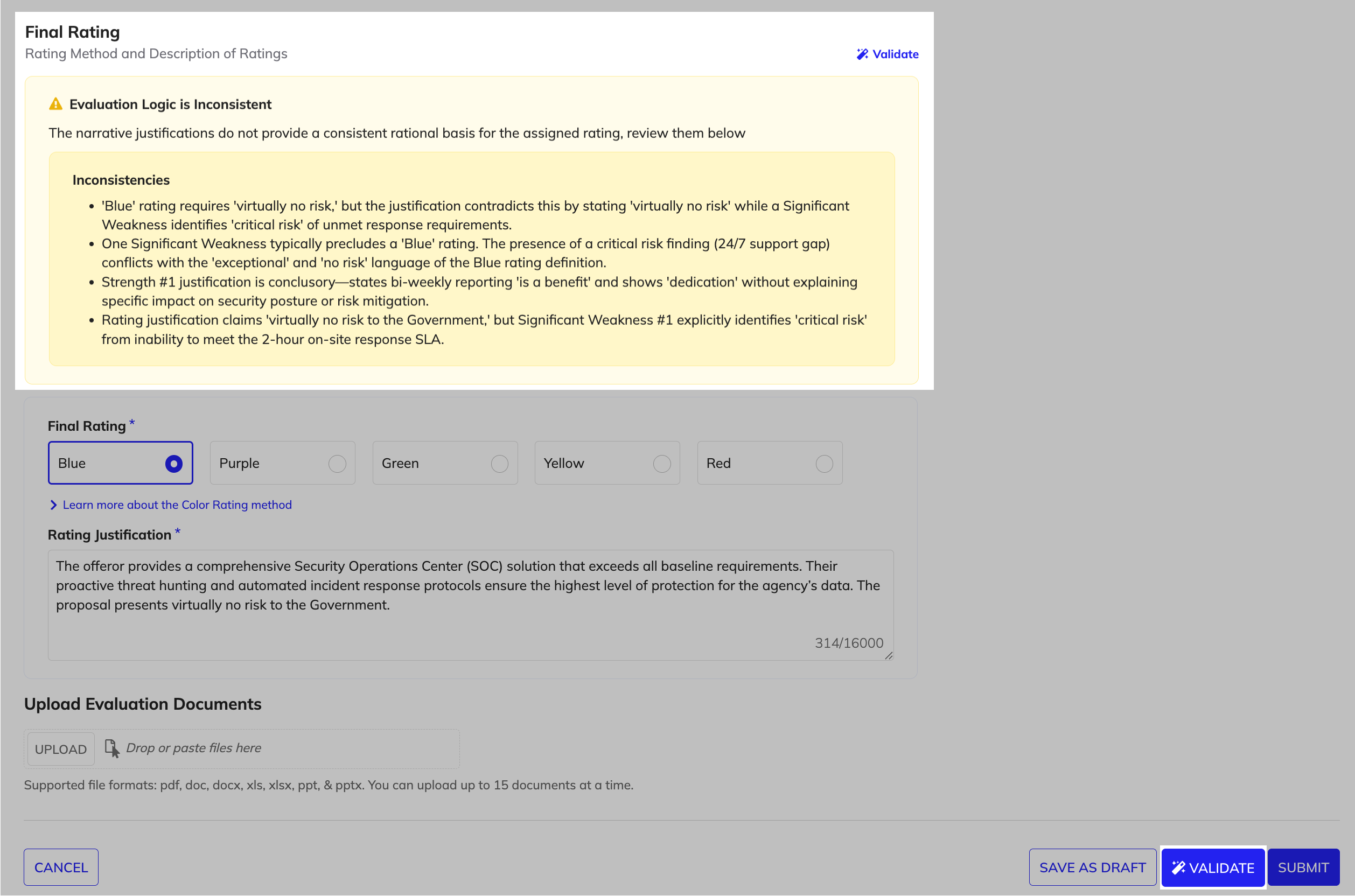
Task: Submit the final rating
Action: pyautogui.click(x=1303, y=867)
